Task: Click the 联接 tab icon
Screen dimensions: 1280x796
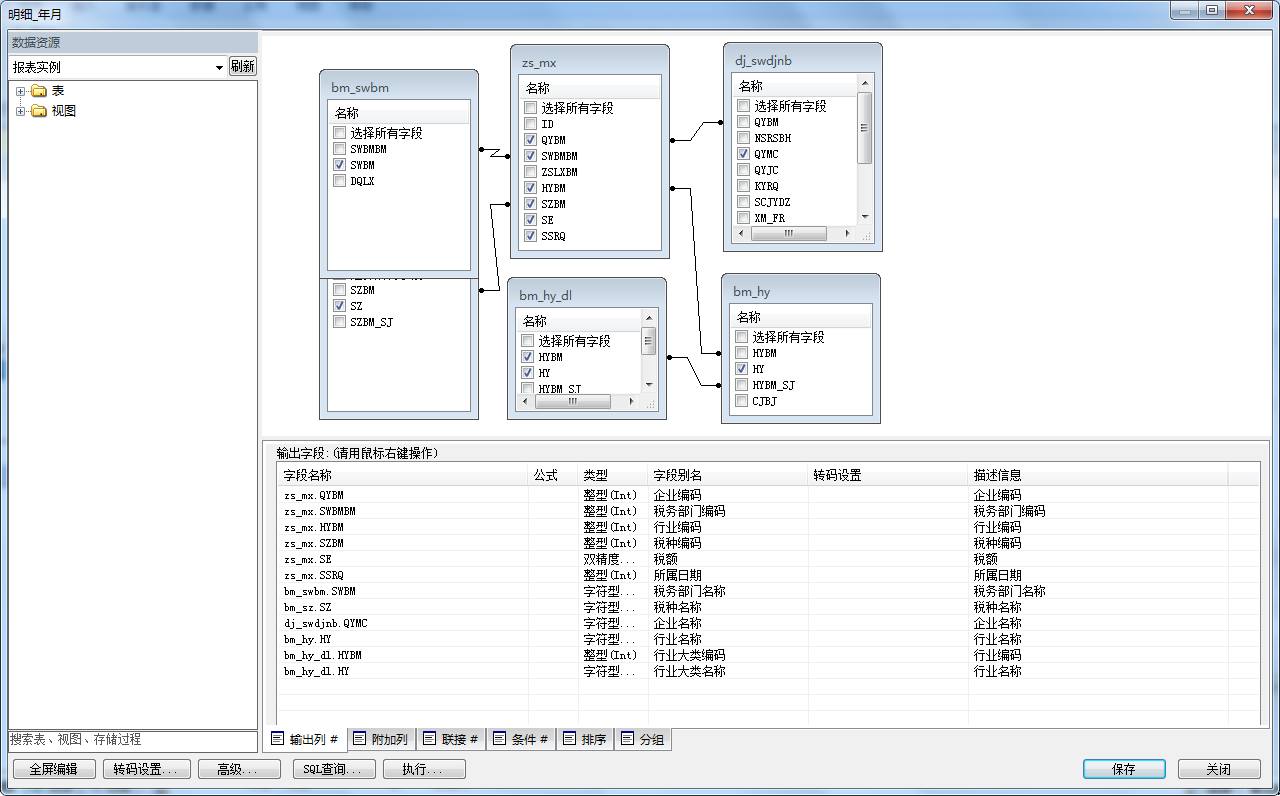Action: (430, 739)
